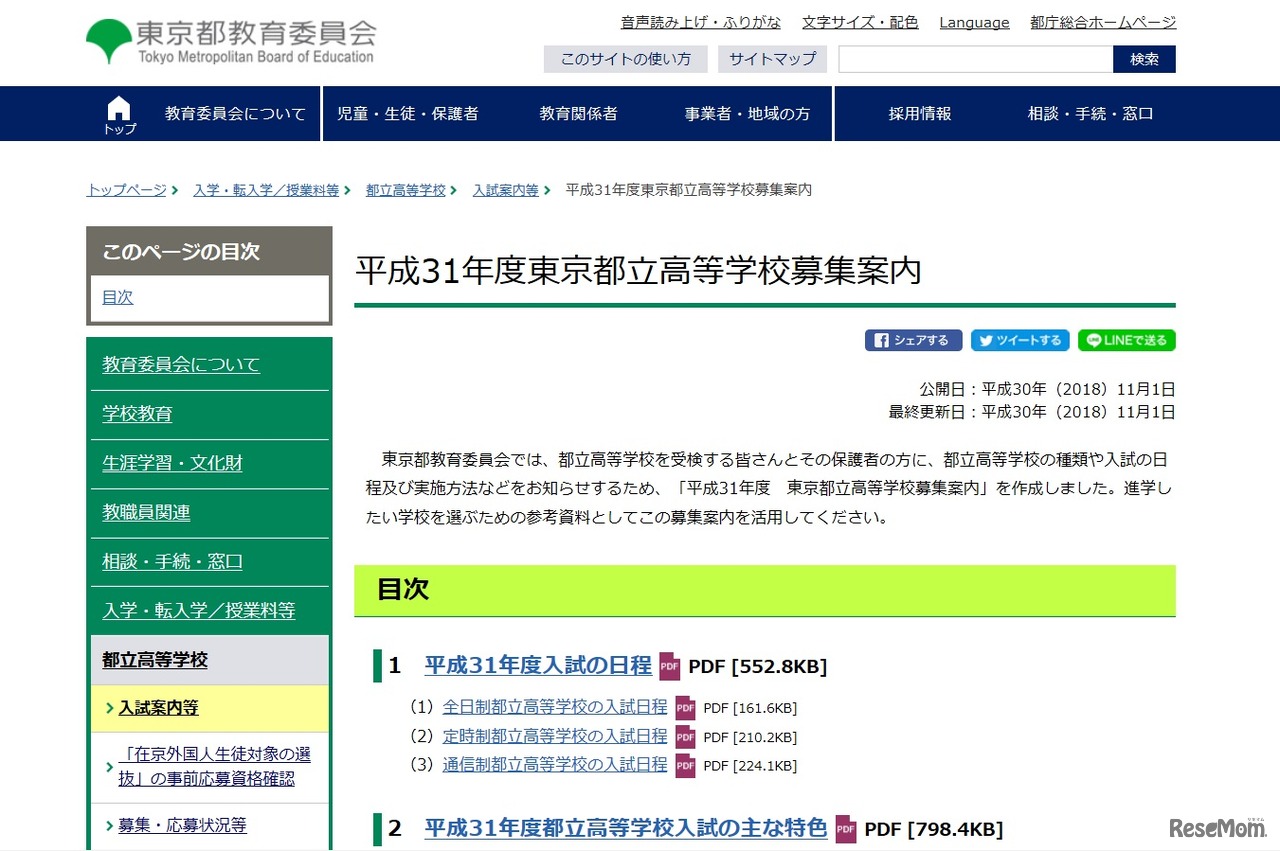Viewport: 1280px width, 851px height.
Task: Click the トップページ breadcrumb link
Action: (124, 189)
